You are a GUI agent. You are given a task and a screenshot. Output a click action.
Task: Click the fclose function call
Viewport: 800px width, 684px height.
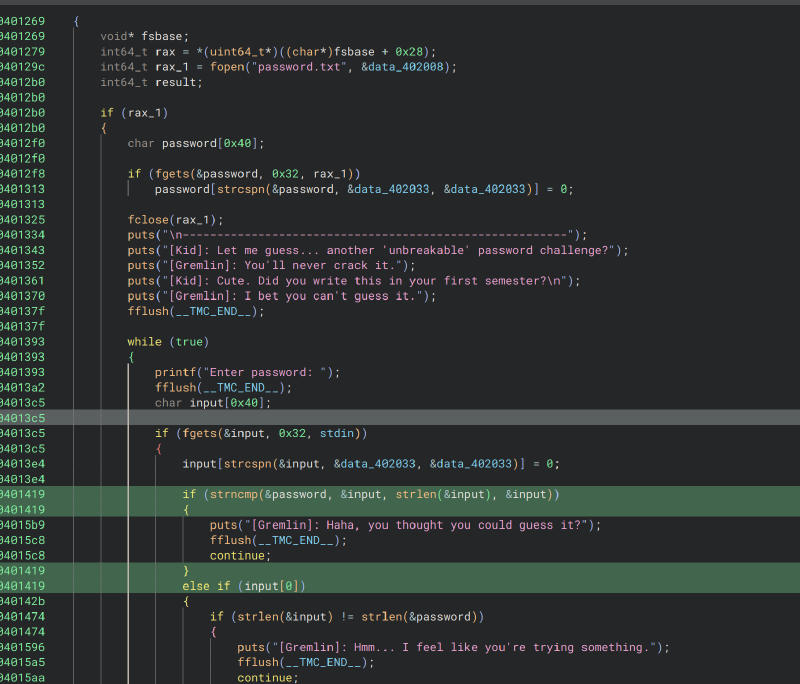tap(148, 220)
